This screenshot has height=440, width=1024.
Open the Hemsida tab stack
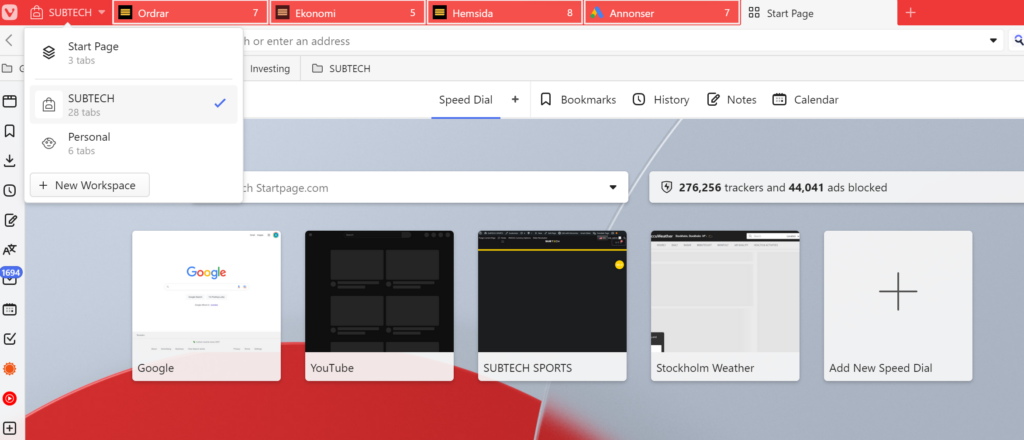pyautogui.click(x=505, y=12)
